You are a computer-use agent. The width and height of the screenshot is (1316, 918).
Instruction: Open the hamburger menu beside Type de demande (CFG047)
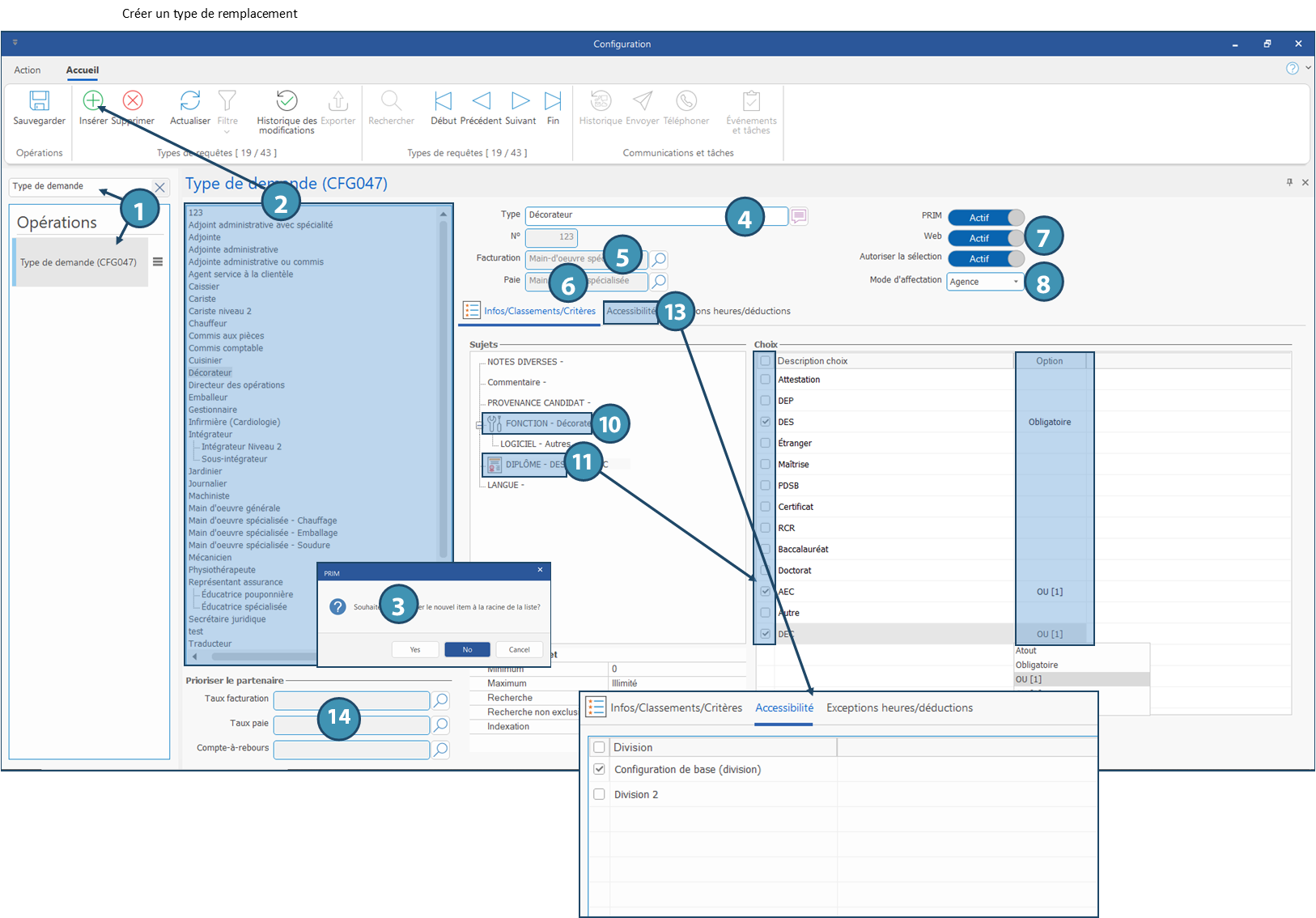[x=158, y=261]
